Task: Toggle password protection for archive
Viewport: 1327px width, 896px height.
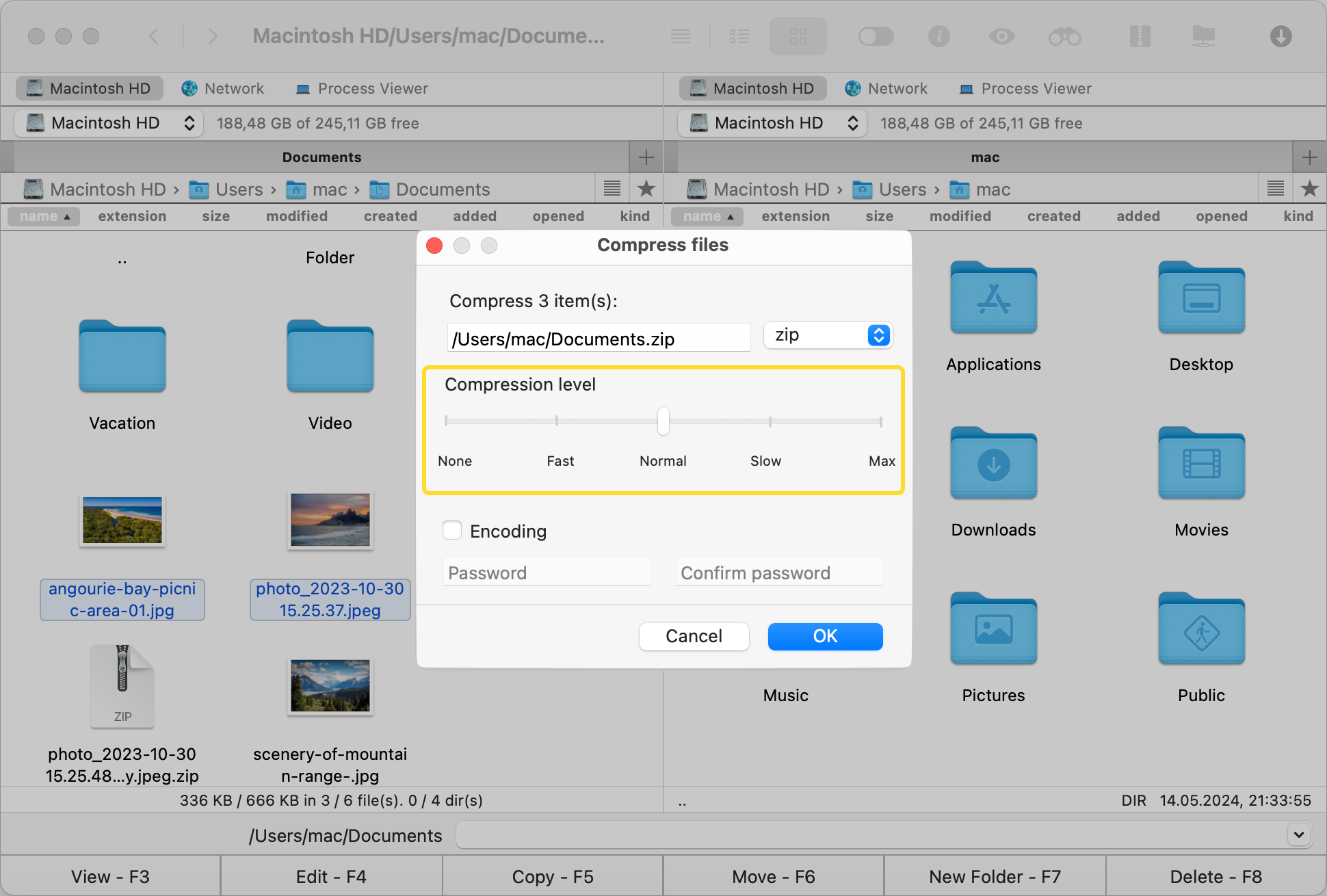Action: click(x=452, y=530)
